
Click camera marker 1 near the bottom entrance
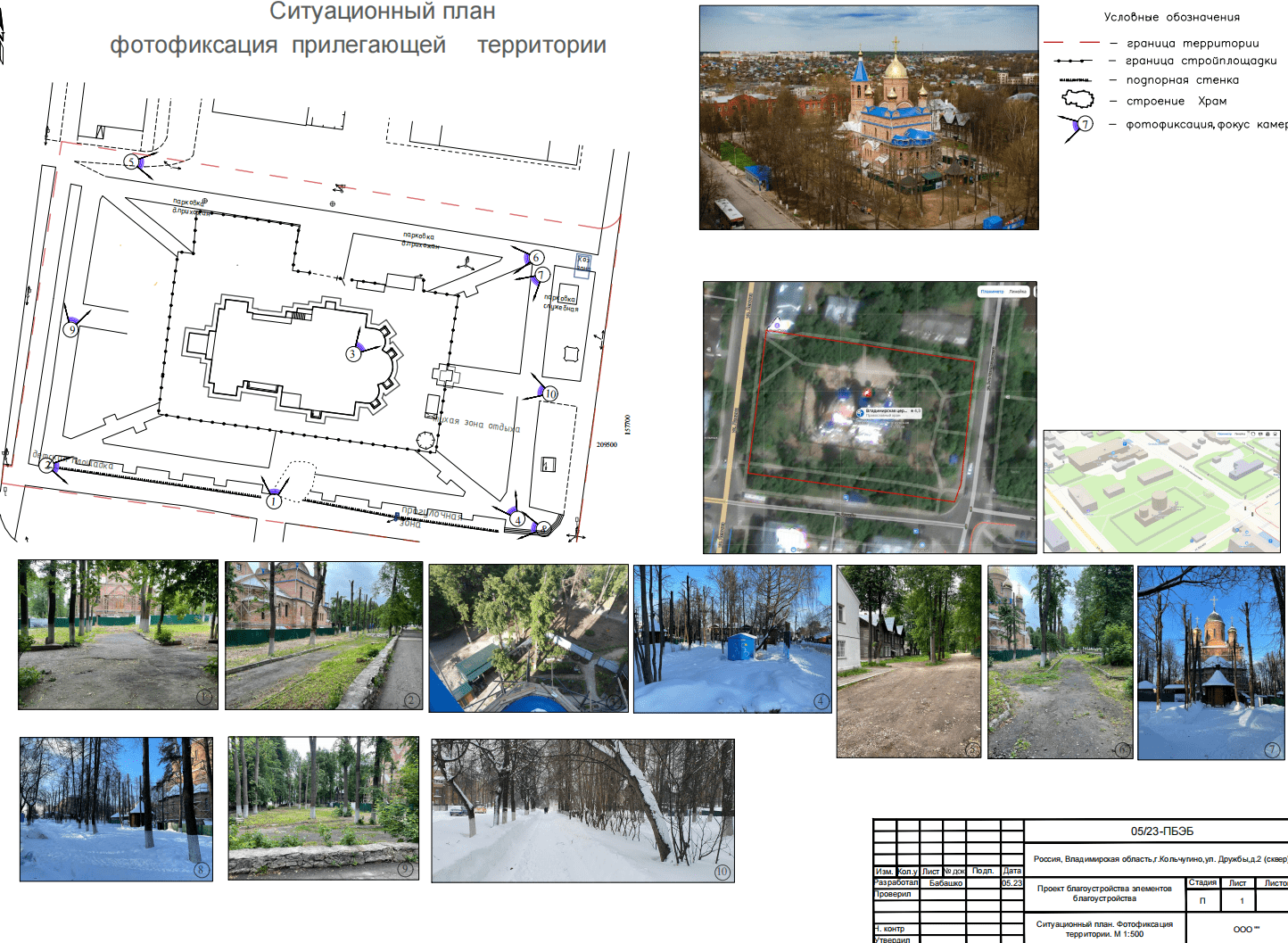pos(274,500)
